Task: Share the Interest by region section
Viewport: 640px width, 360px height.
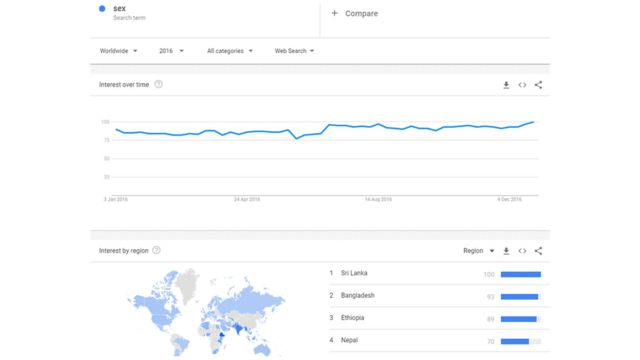Action: pos(538,251)
